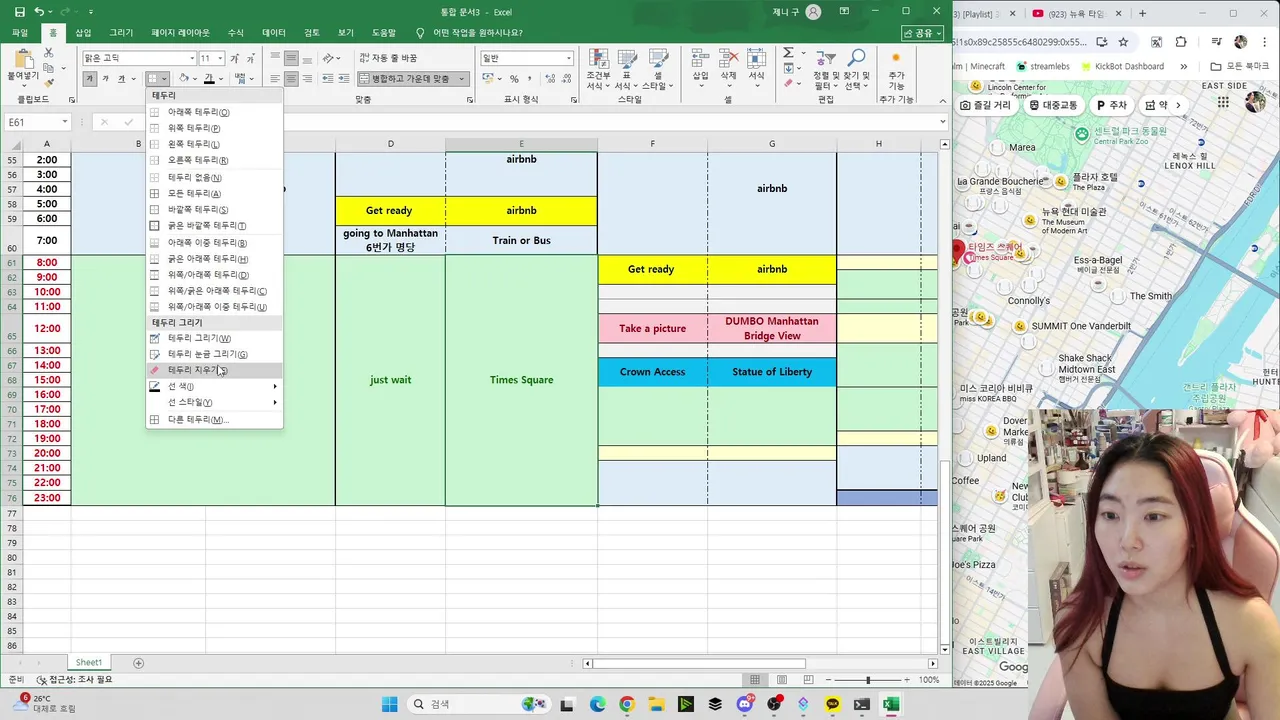The height and width of the screenshot is (720, 1280).
Task: Open More Borders (다른 테두리) dialog
Action: [214, 419]
